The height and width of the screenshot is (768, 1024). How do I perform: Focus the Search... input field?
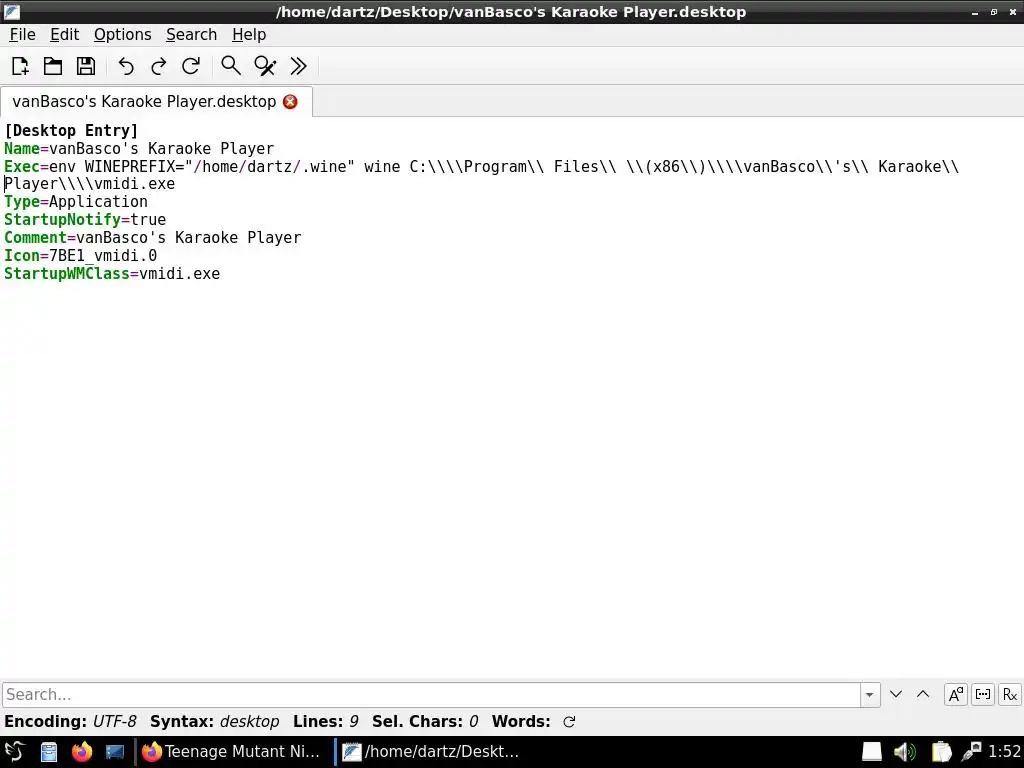pyautogui.click(x=431, y=694)
